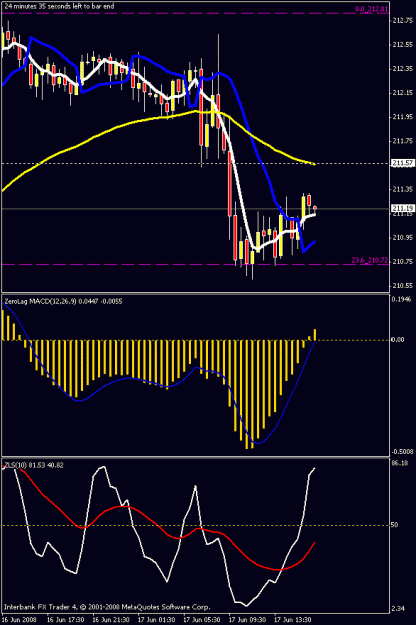Select the 0.0 212.81 Fibonacci level label
Screen dimensions: 416x625
371,9
